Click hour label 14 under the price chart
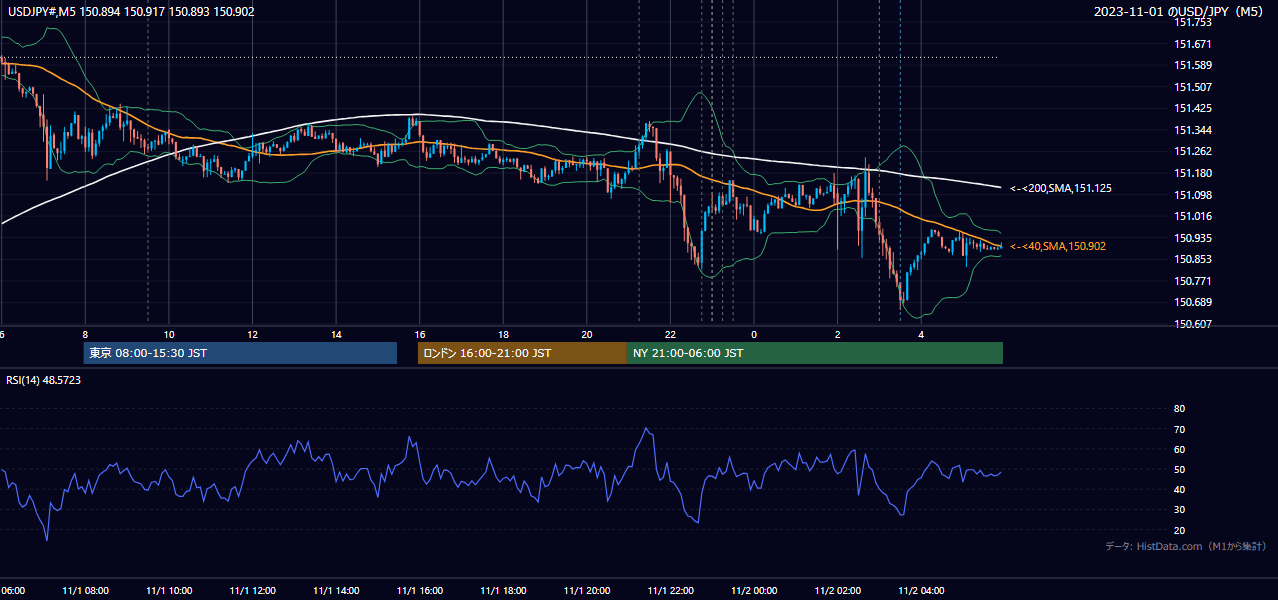Viewport: 1278px width, 600px height. click(x=336, y=334)
